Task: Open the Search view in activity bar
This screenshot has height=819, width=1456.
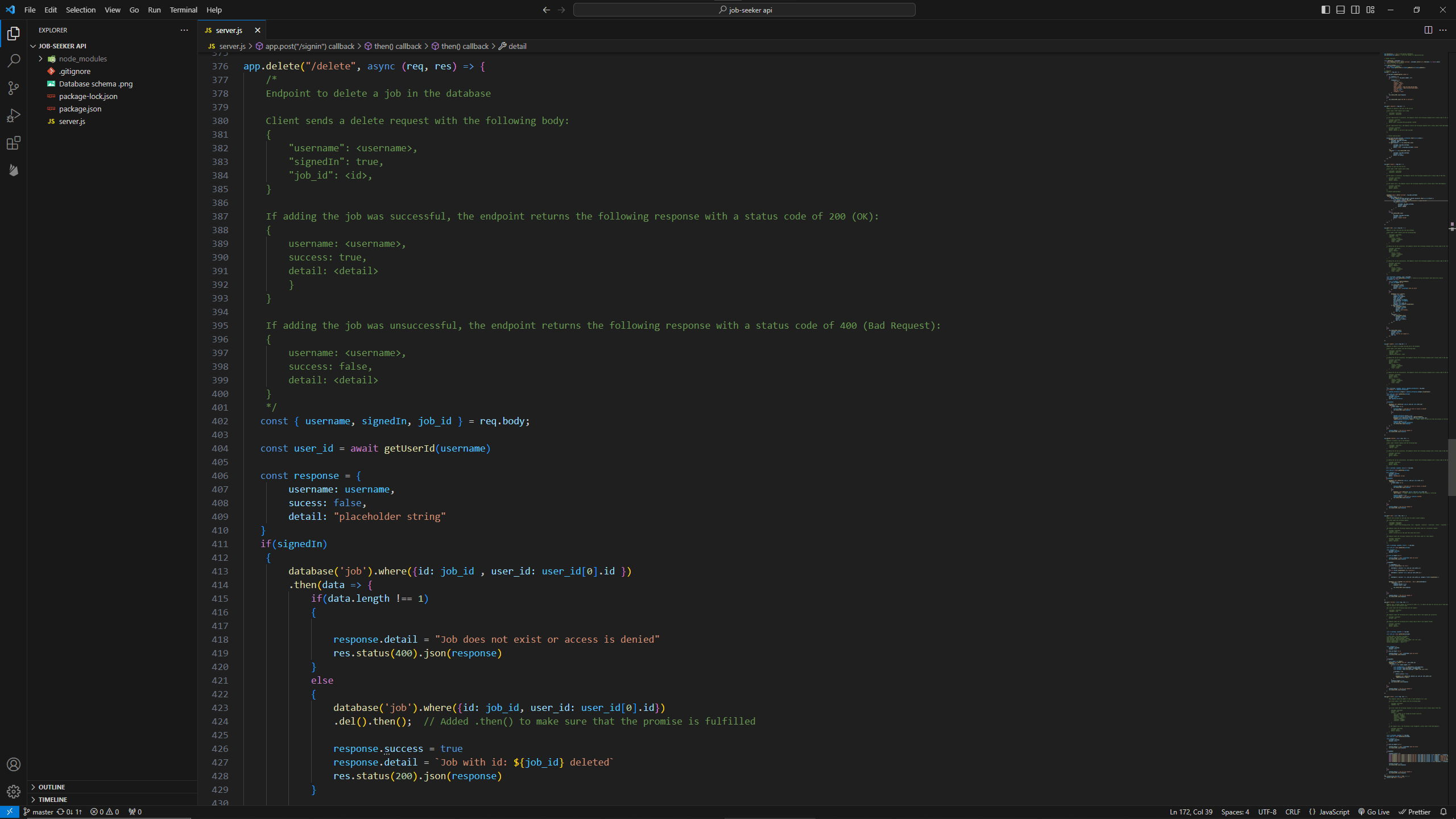Action: (x=14, y=61)
